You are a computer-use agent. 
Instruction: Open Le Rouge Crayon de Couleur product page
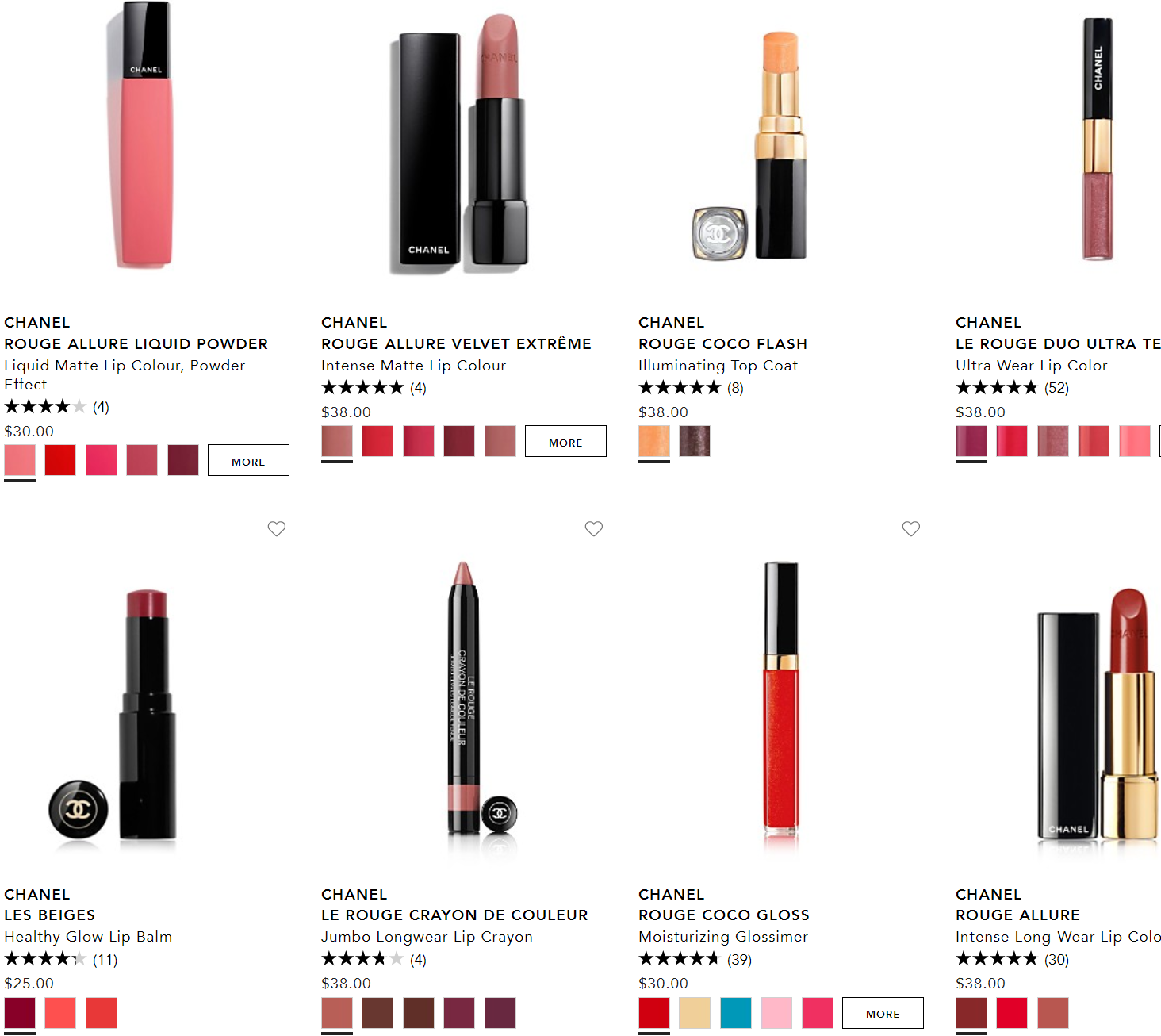454,915
